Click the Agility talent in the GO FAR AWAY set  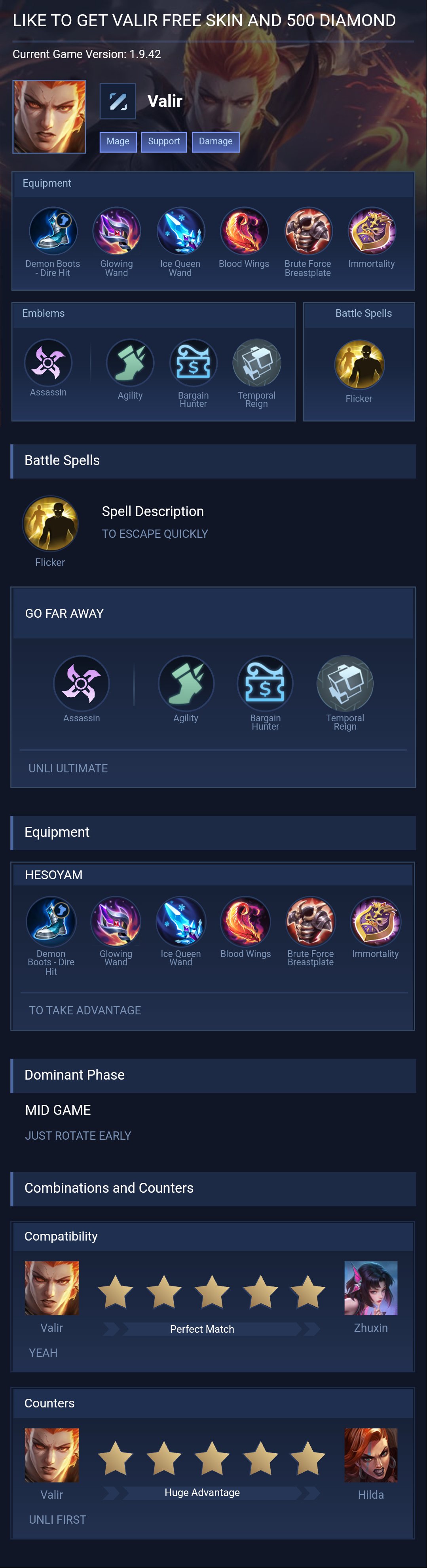point(186,683)
